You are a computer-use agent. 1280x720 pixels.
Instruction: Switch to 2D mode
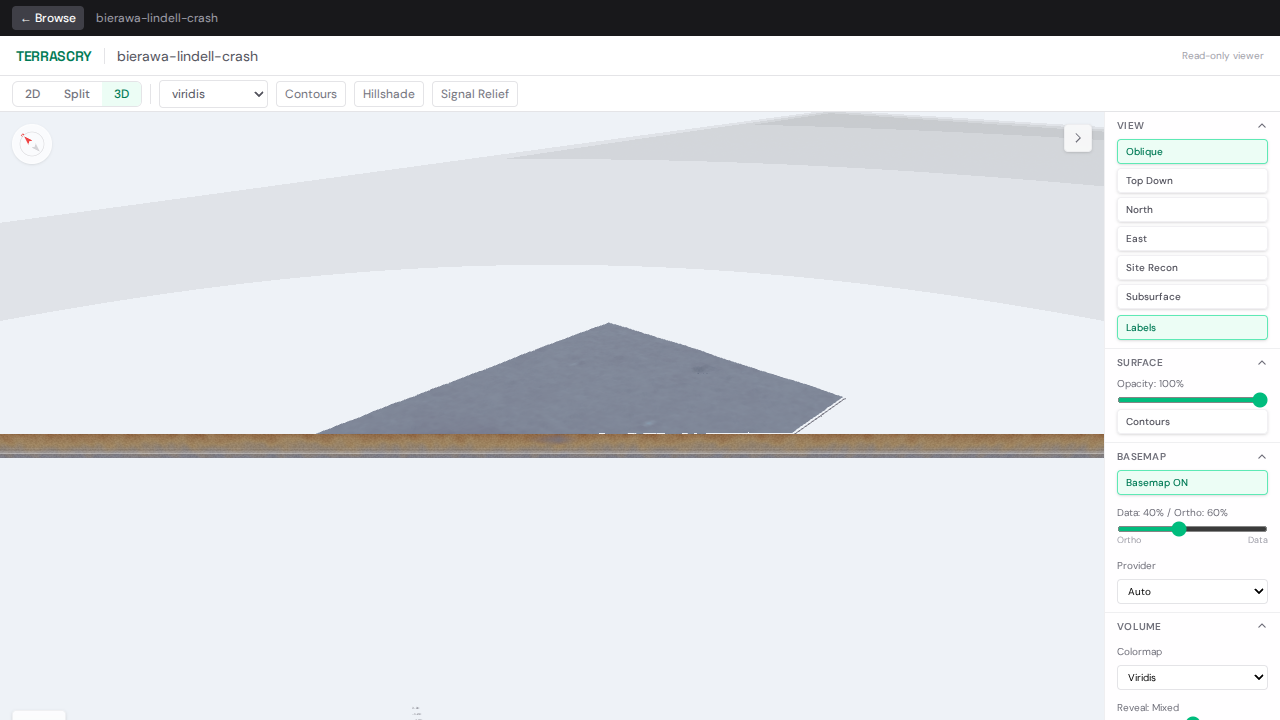click(33, 93)
